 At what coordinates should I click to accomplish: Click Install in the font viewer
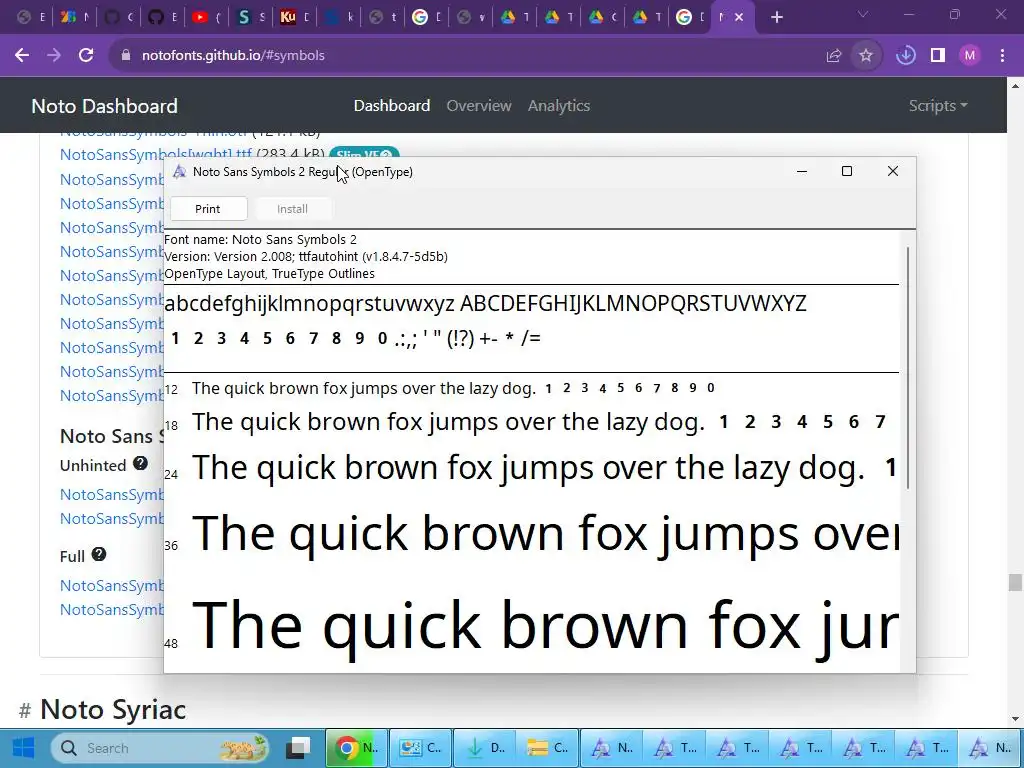pos(292,209)
